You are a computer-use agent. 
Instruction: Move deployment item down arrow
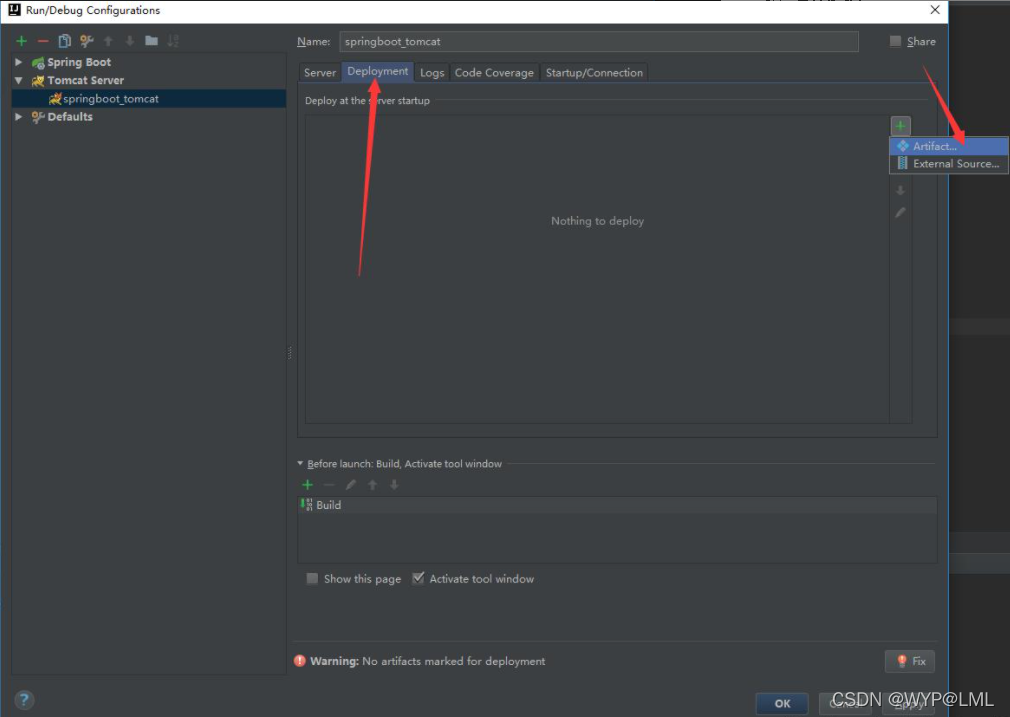(x=900, y=191)
